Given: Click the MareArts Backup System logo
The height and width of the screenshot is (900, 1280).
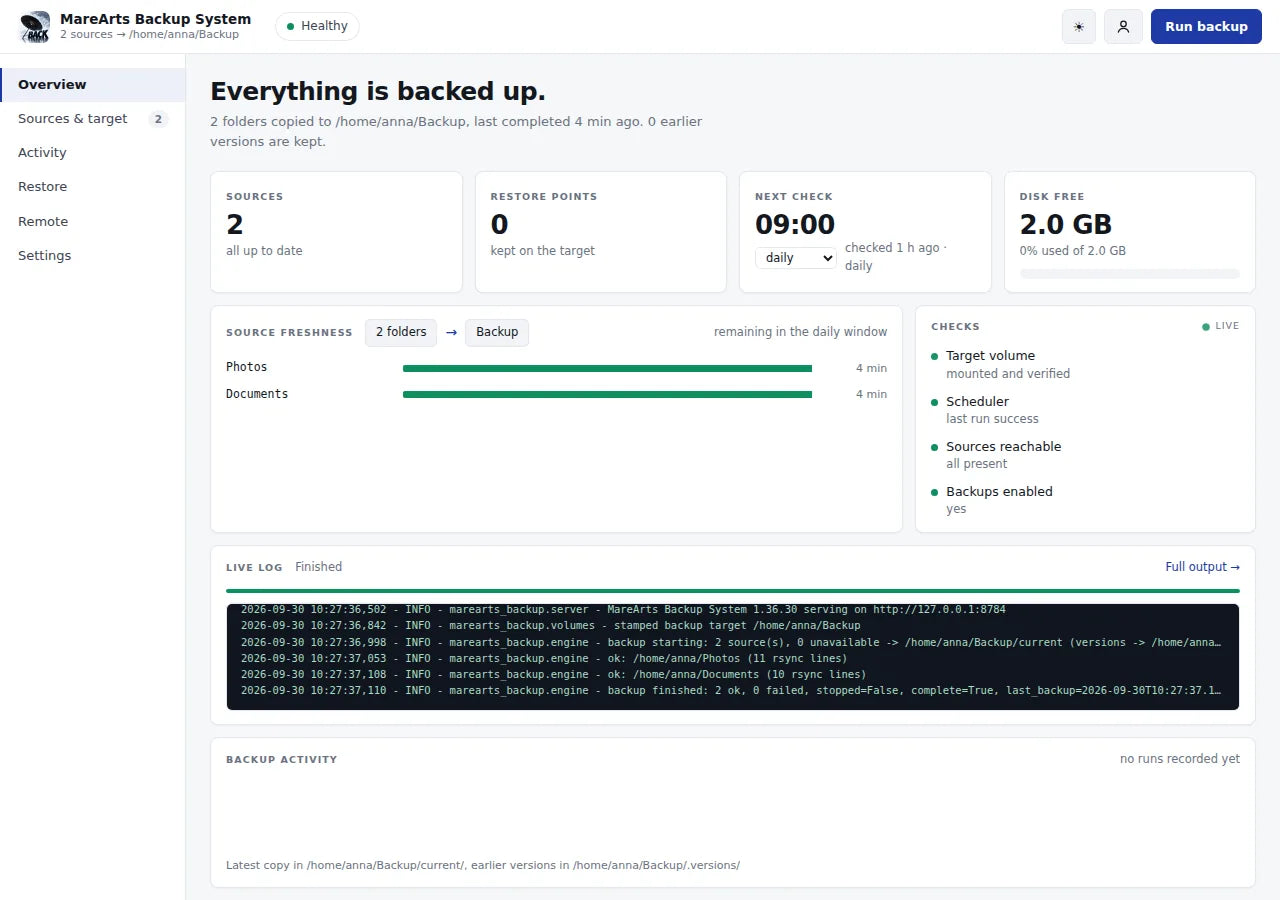Looking at the screenshot, I should [35, 27].
